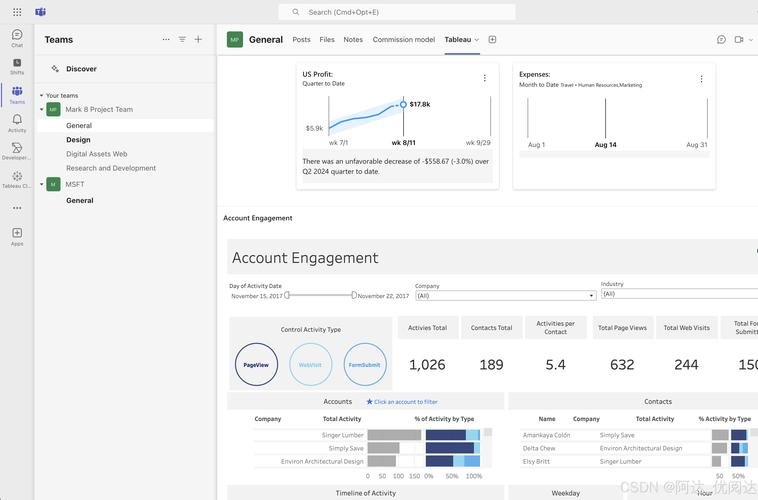The image size is (758, 500).
Task: Click the General channel MP avatar in header
Action: tap(235, 40)
